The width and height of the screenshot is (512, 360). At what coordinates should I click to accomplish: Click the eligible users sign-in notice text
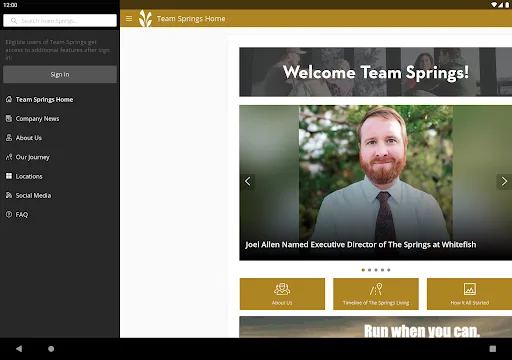[x=57, y=50]
